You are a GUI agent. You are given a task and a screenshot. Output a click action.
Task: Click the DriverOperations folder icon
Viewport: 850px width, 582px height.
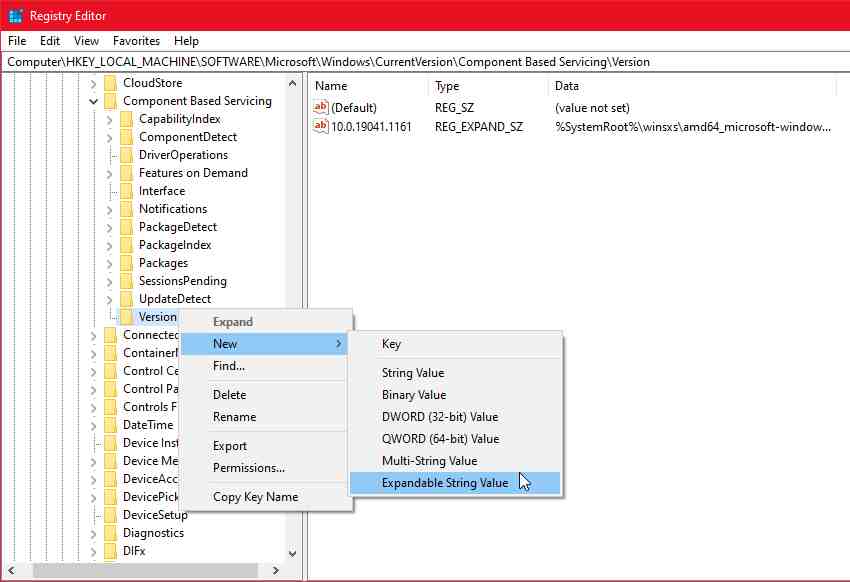click(126, 155)
